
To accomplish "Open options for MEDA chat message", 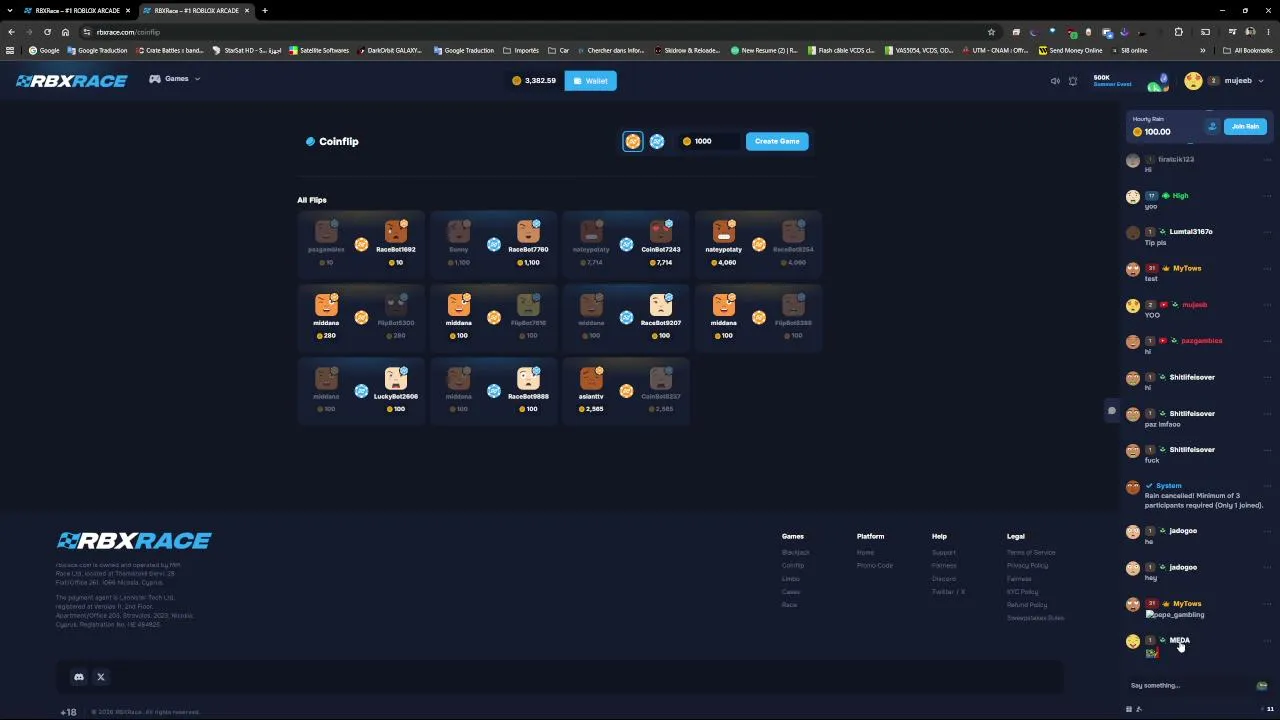I will (1268, 640).
